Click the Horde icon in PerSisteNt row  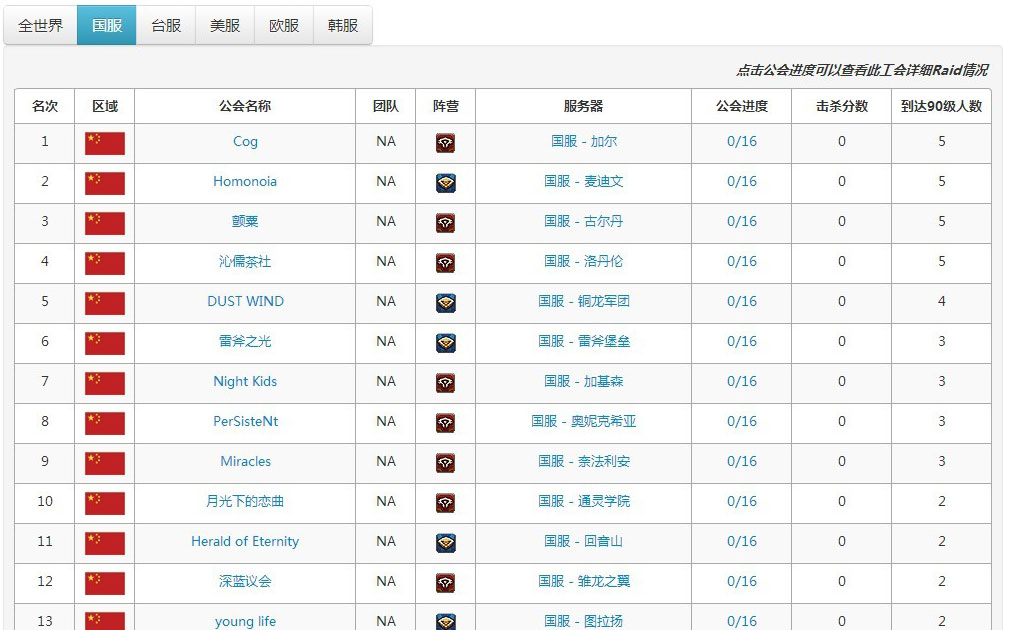tap(445, 423)
